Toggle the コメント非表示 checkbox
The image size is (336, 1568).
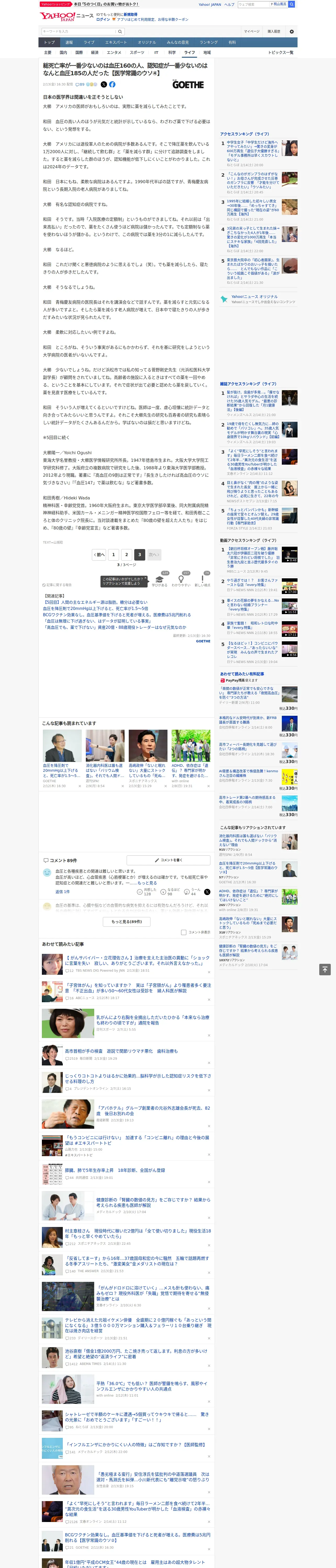183,932
